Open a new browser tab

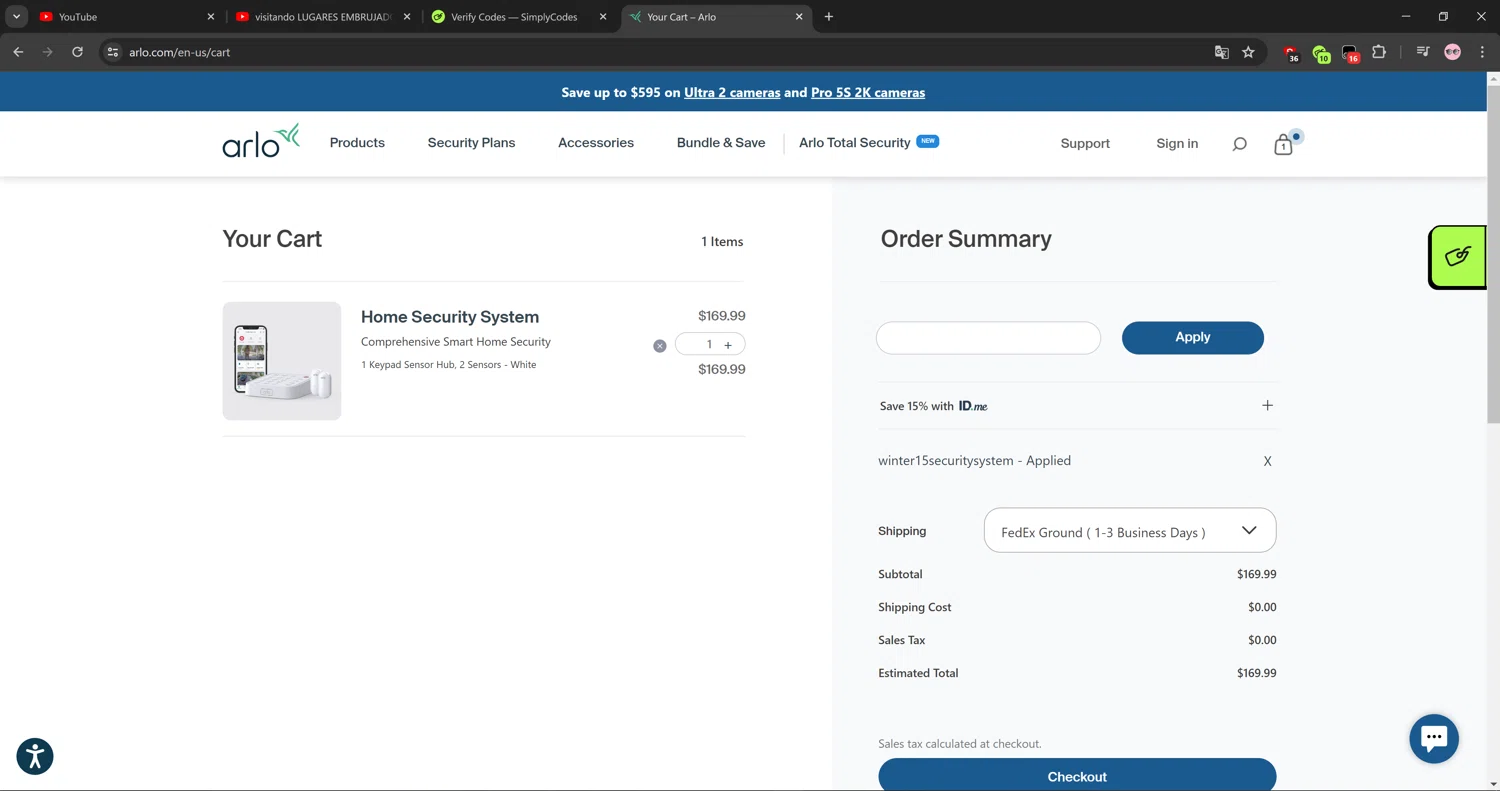coord(828,17)
